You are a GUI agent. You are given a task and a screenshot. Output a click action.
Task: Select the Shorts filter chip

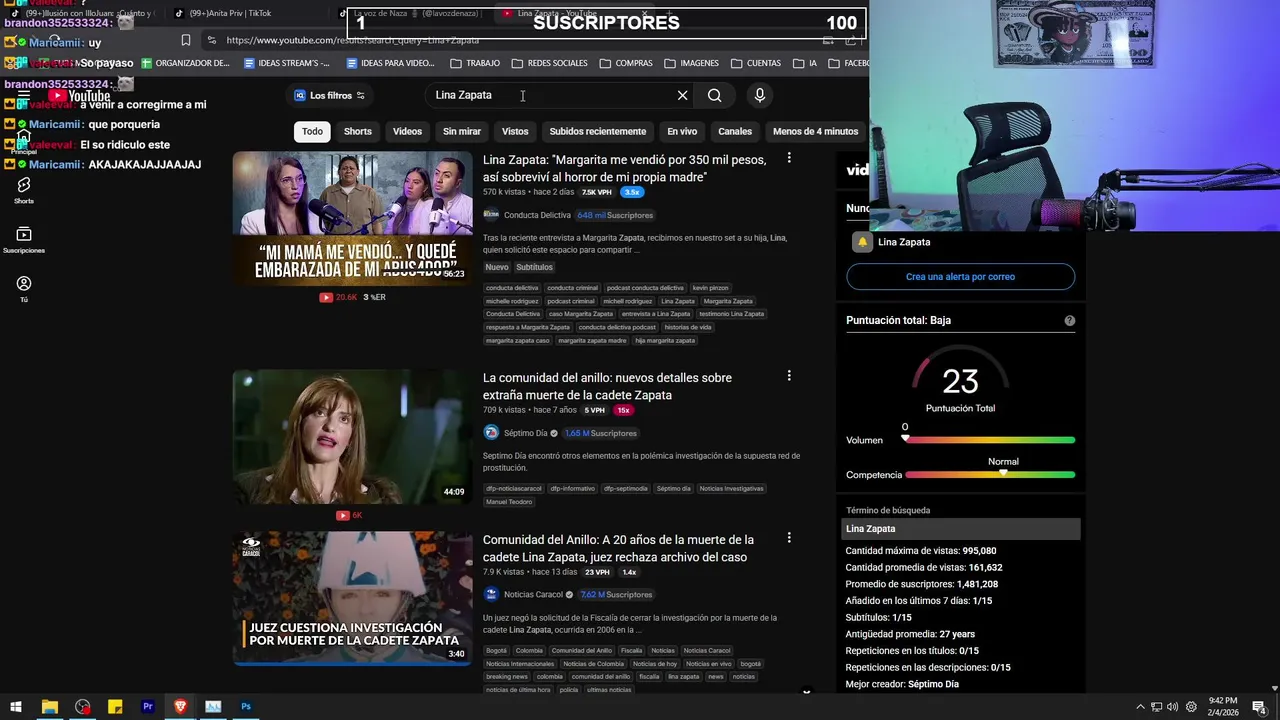point(358,131)
